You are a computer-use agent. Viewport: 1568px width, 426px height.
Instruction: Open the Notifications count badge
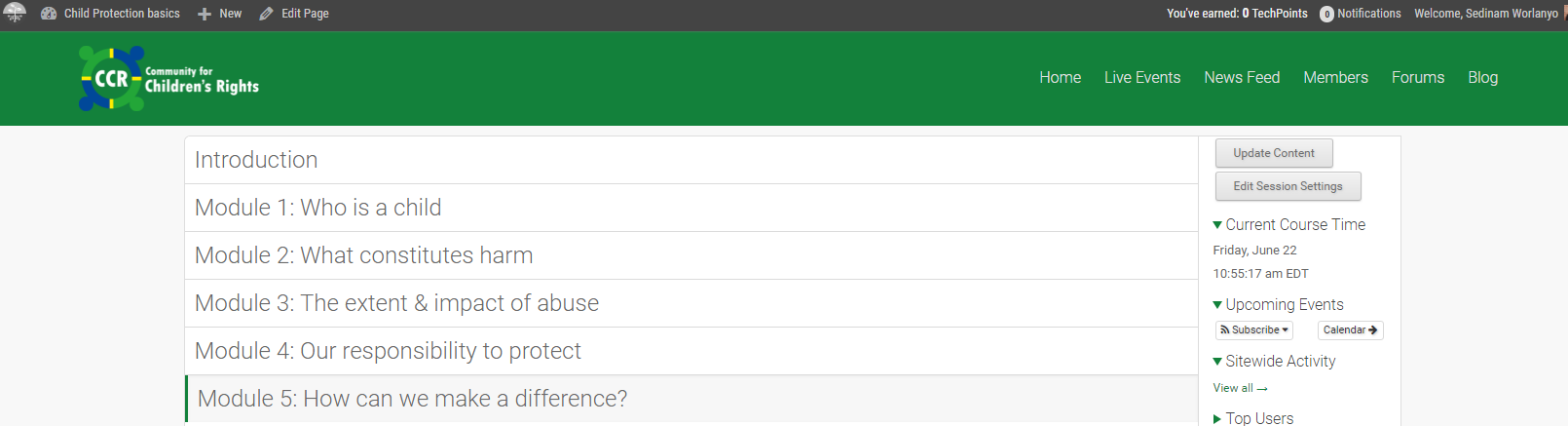click(x=1326, y=14)
